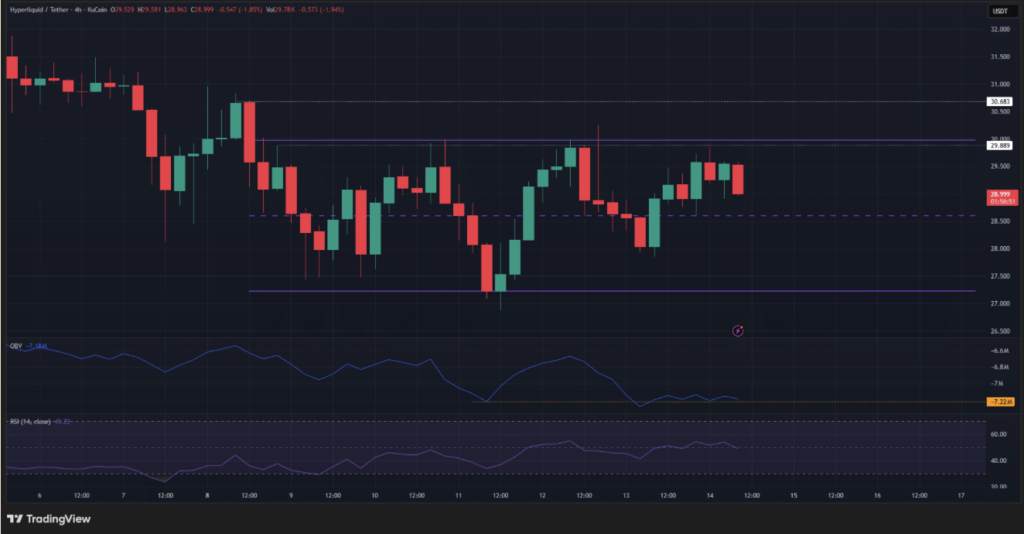Select the lower purple support line near 27.250
The image size is (1024, 534).
(x=600, y=291)
